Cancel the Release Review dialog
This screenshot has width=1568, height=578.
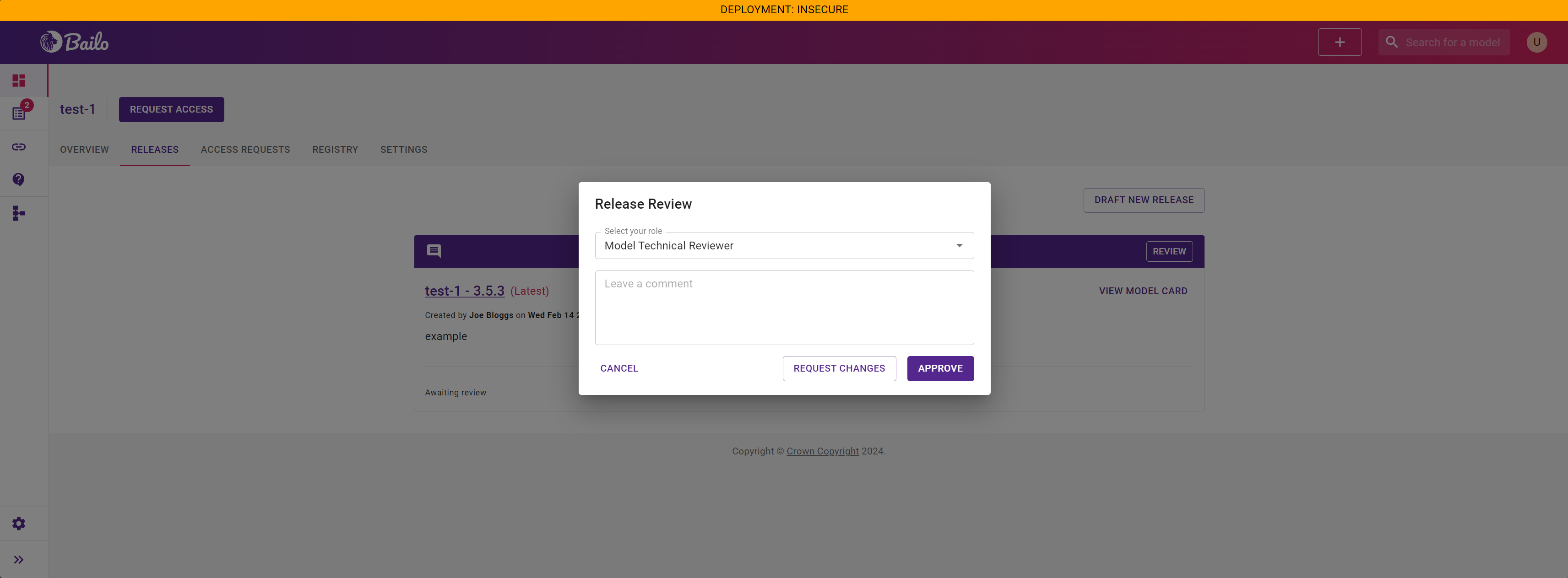coord(619,368)
